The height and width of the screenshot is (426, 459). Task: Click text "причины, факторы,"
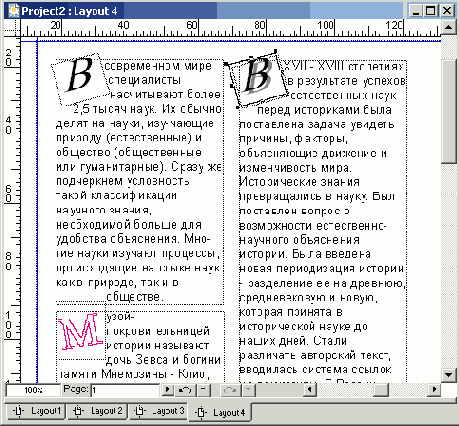294,139
